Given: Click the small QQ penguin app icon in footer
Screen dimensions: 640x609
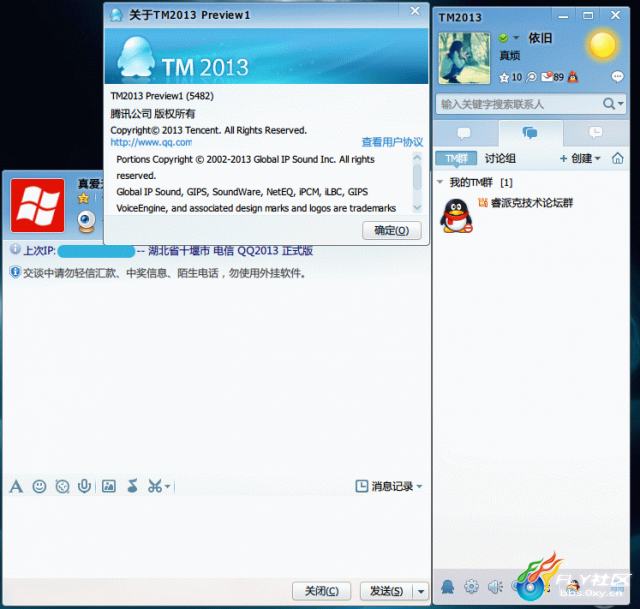Looking at the screenshot, I should pos(573,587).
